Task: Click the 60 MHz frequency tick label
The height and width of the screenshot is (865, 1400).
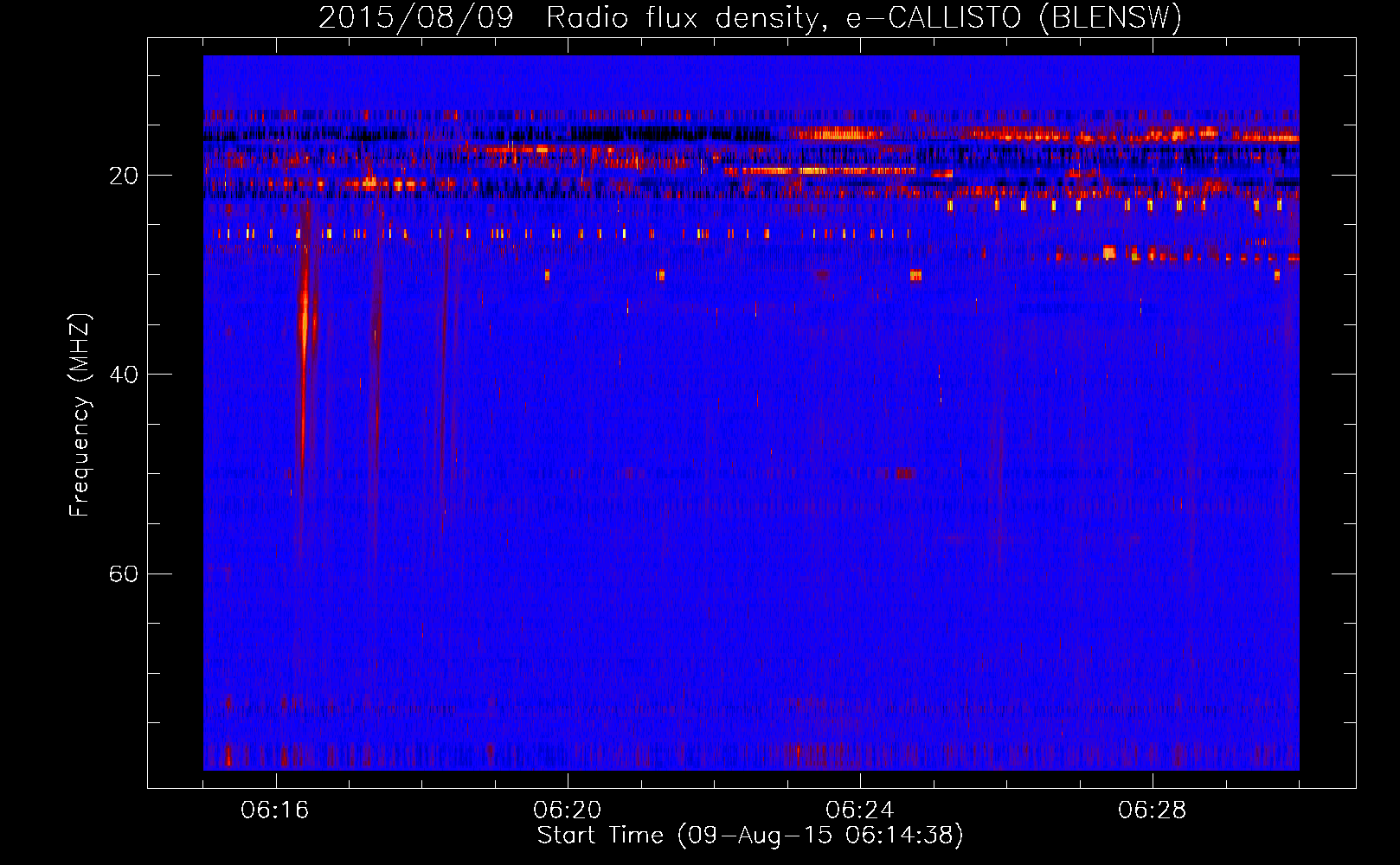Action: coord(124,573)
